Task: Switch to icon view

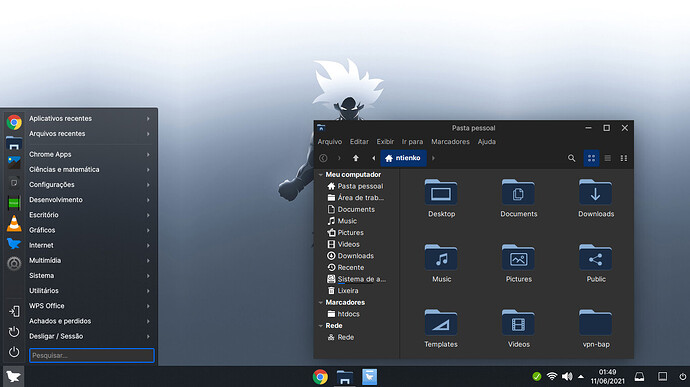Action: pos(591,158)
